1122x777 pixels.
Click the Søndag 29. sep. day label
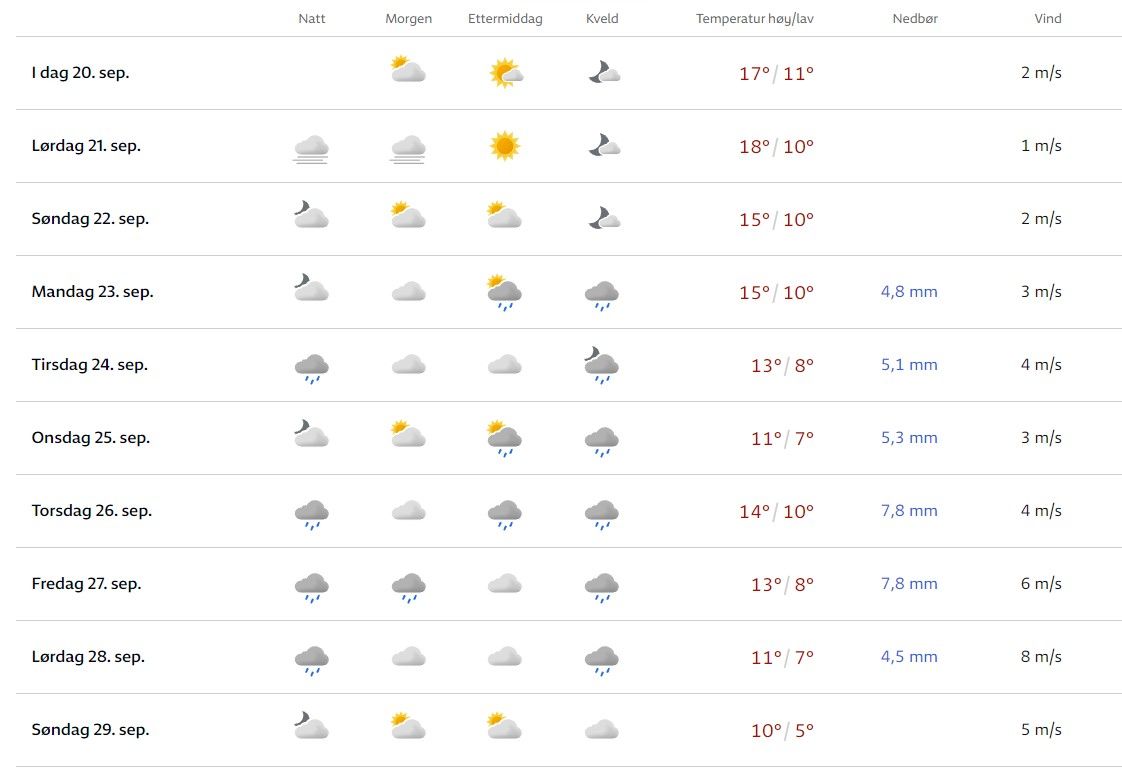coord(90,730)
